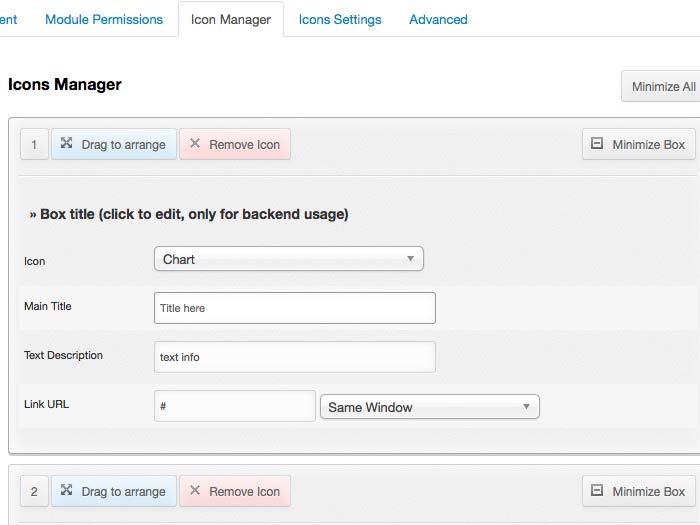Screen dimensions: 700x525
Task: Go to the Advanced tab
Action: [x=438, y=19]
